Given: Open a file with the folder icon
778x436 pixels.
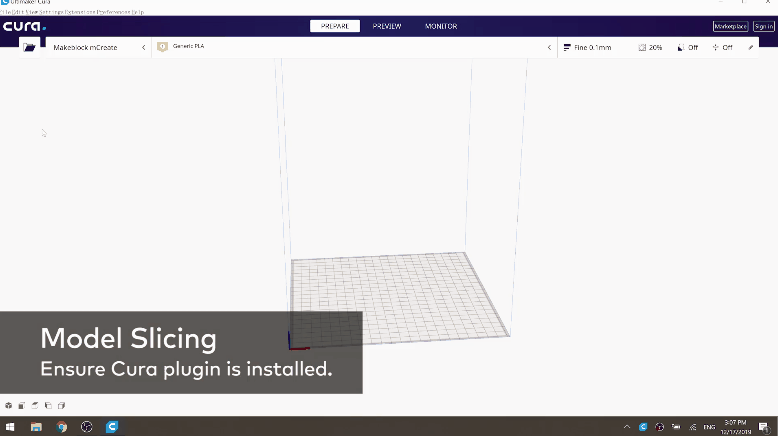Looking at the screenshot, I should pyautogui.click(x=29, y=48).
